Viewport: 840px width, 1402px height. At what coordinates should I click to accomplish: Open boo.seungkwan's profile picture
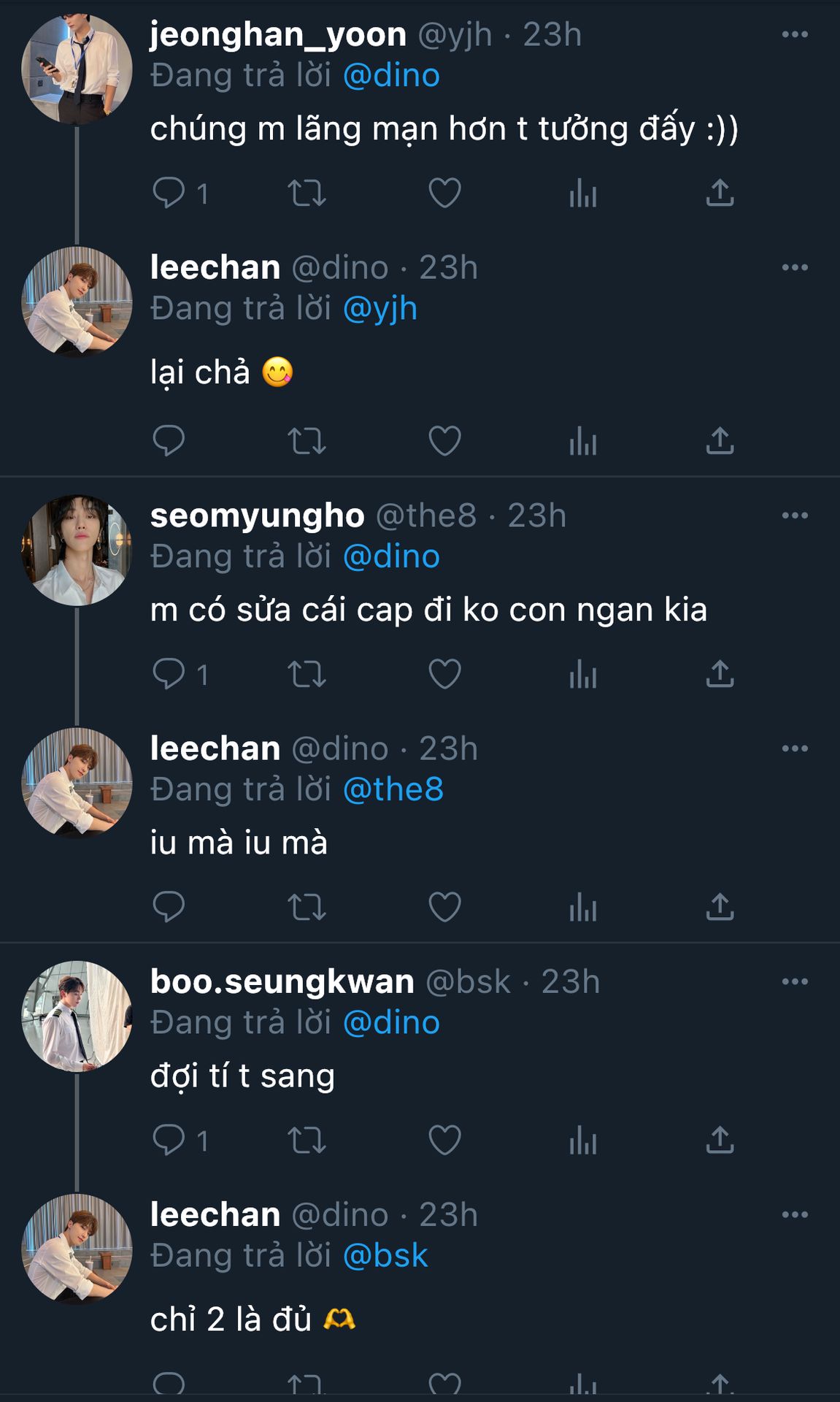click(77, 1016)
